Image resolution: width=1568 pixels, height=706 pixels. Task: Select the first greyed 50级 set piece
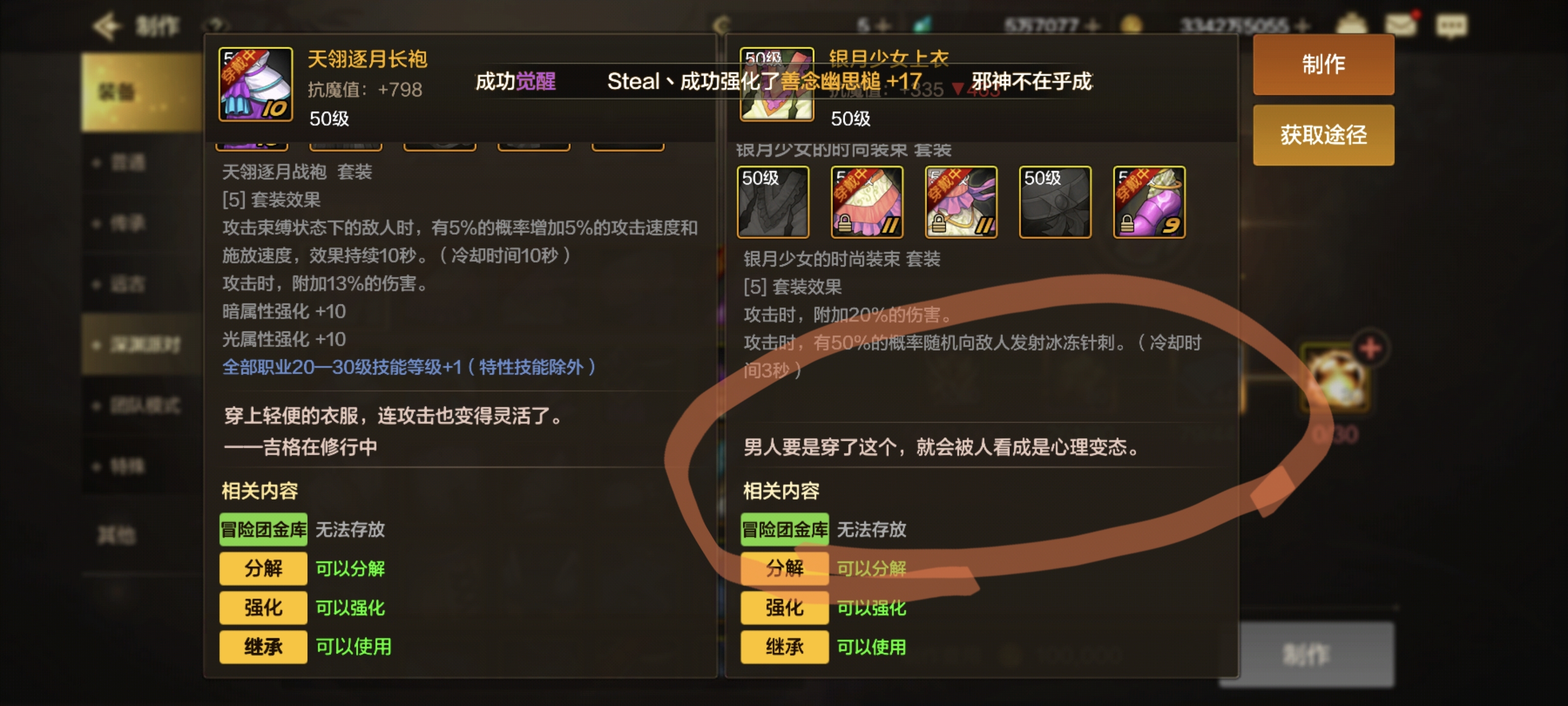772,202
